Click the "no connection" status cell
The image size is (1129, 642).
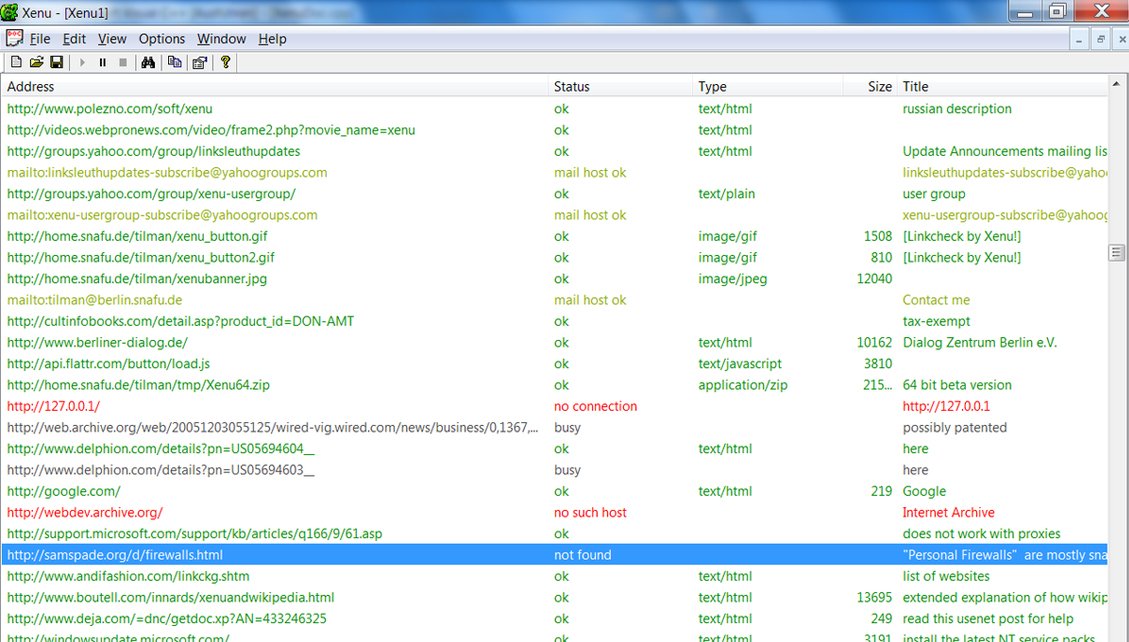point(595,406)
